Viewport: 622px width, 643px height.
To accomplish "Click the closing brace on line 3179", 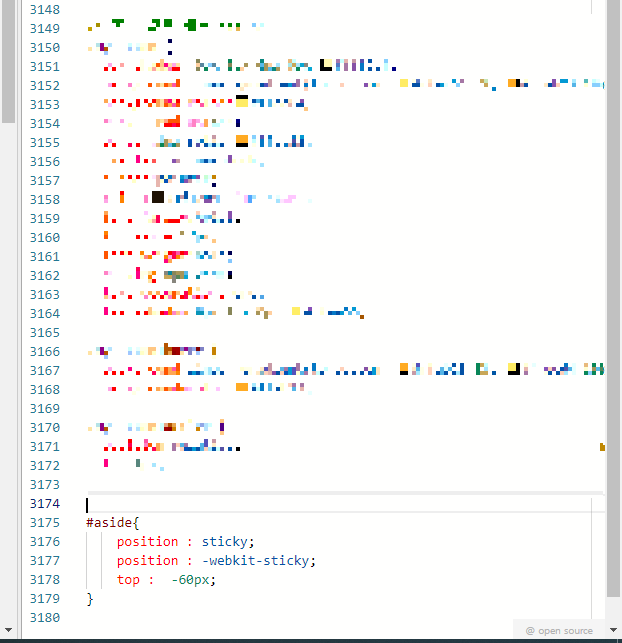I will pos(90,599).
